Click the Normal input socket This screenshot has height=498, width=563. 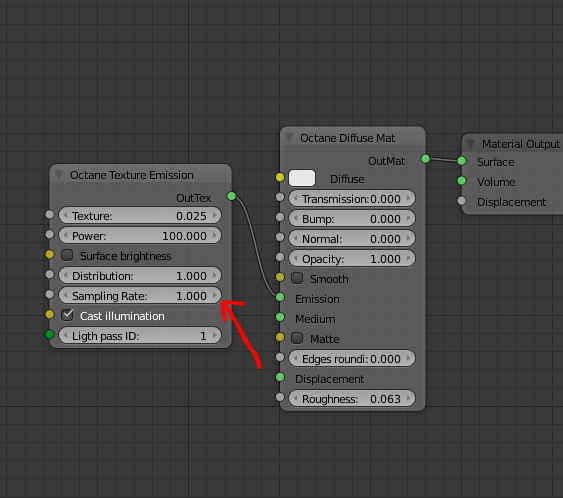[x=280, y=237]
